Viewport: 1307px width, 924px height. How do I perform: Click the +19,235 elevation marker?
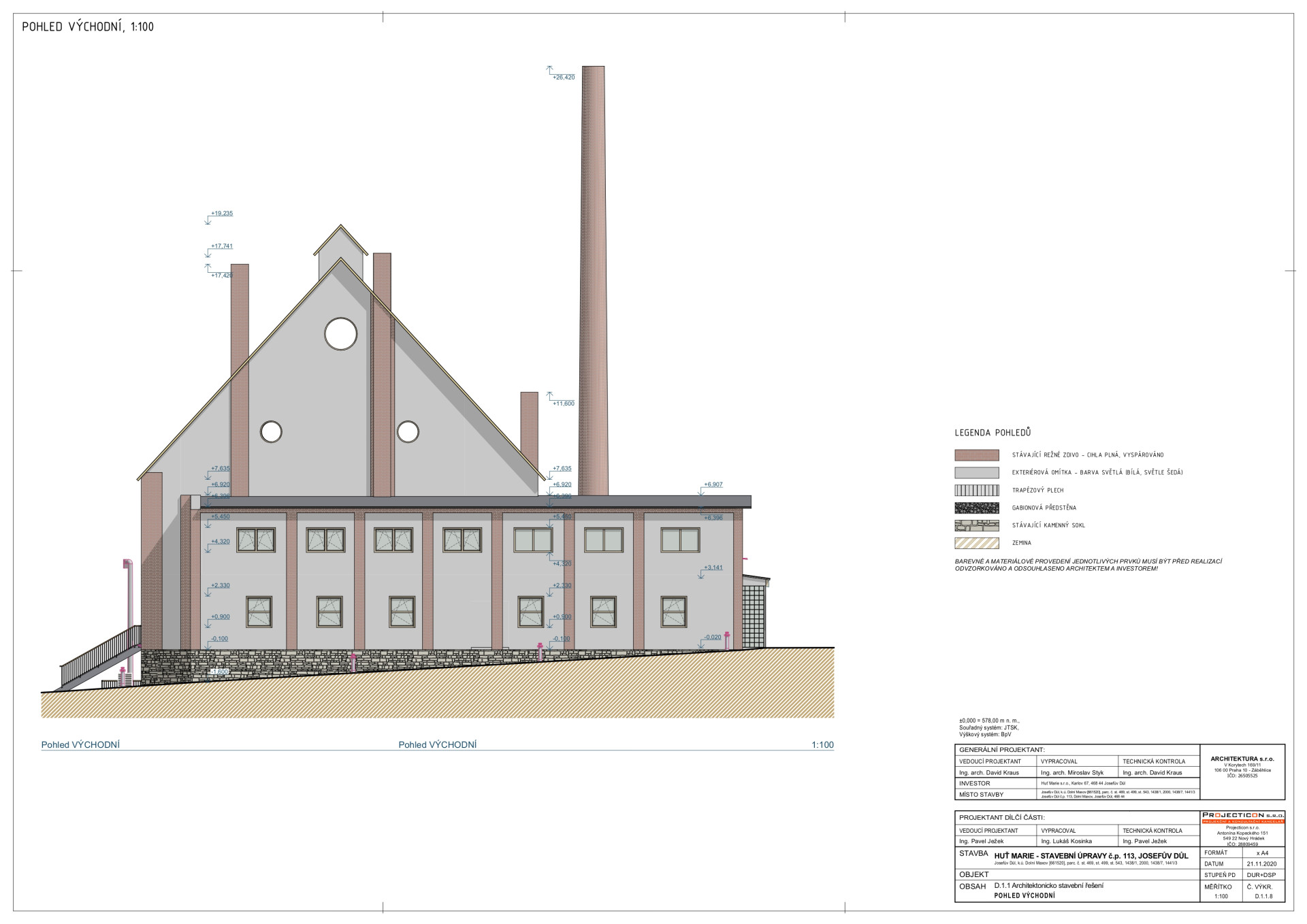tap(221, 214)
